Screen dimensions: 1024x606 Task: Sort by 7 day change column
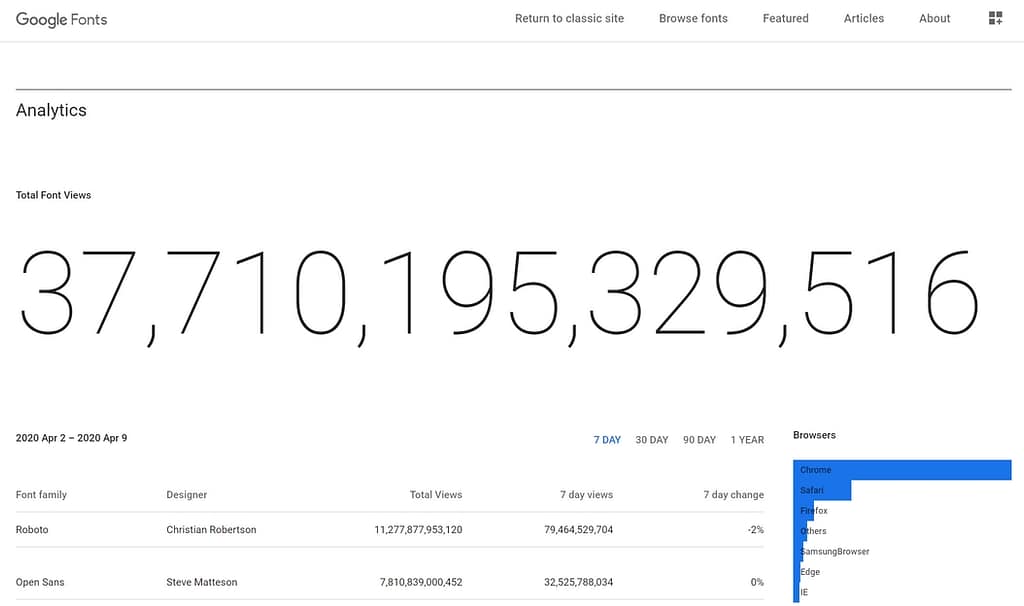coord(733,495)
